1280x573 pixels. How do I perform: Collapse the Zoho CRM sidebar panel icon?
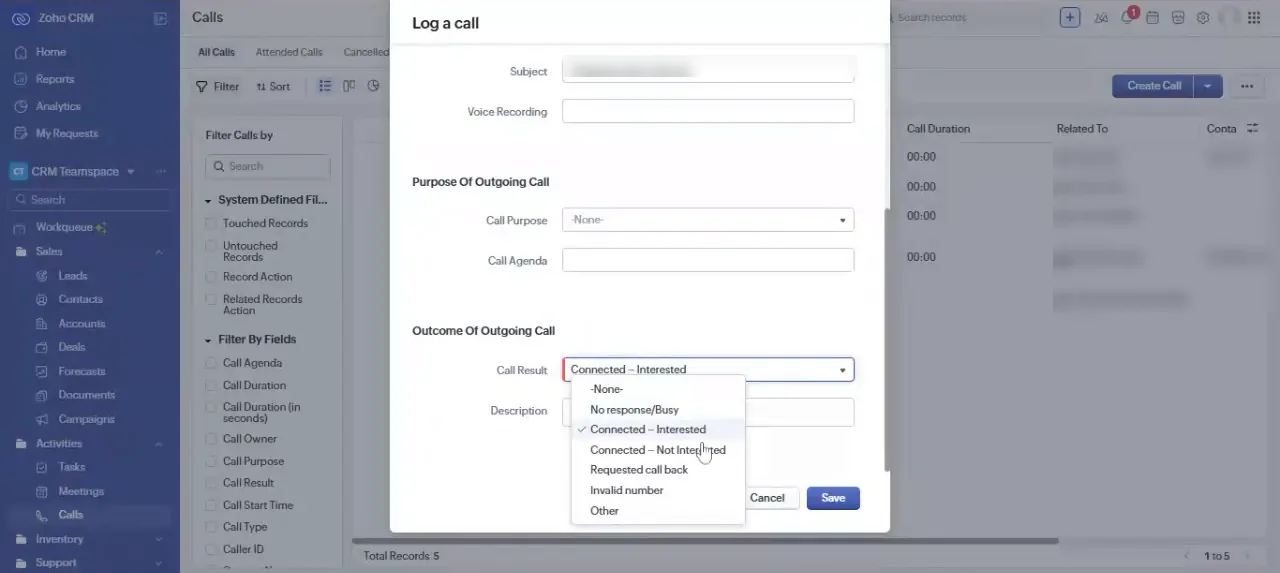click(161, 18)
